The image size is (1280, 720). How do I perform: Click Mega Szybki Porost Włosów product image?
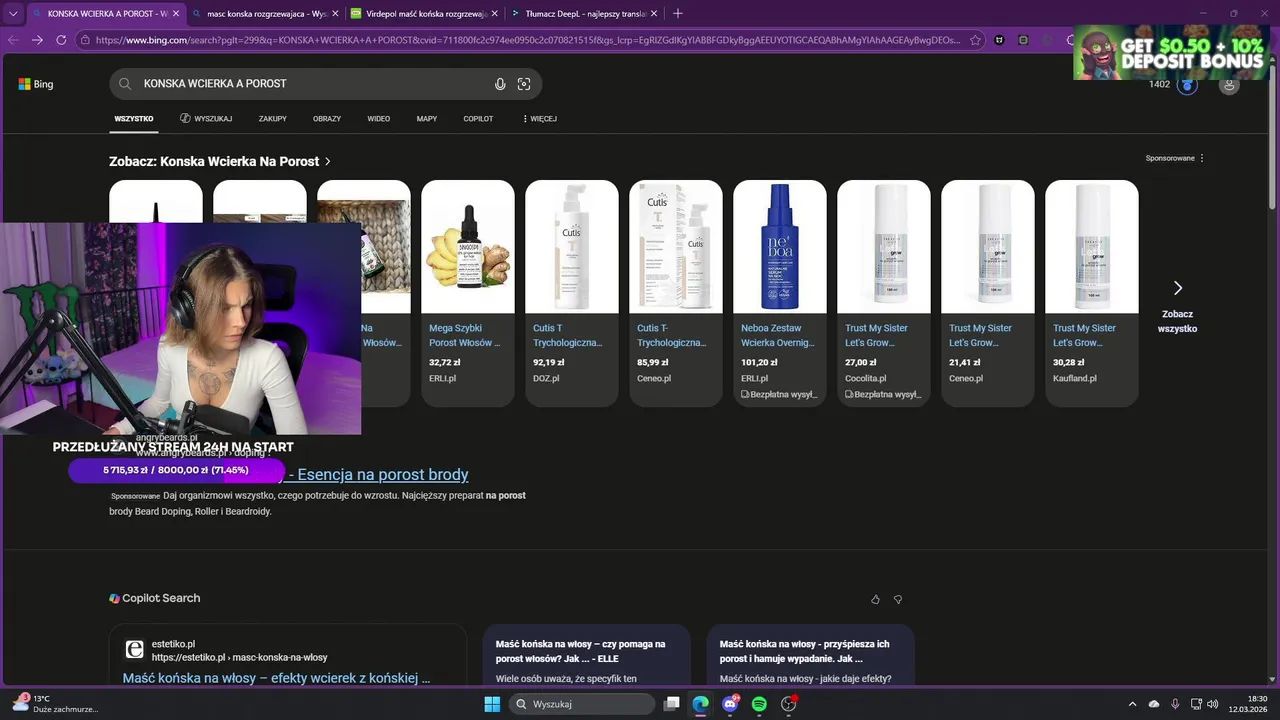(468, 247)
